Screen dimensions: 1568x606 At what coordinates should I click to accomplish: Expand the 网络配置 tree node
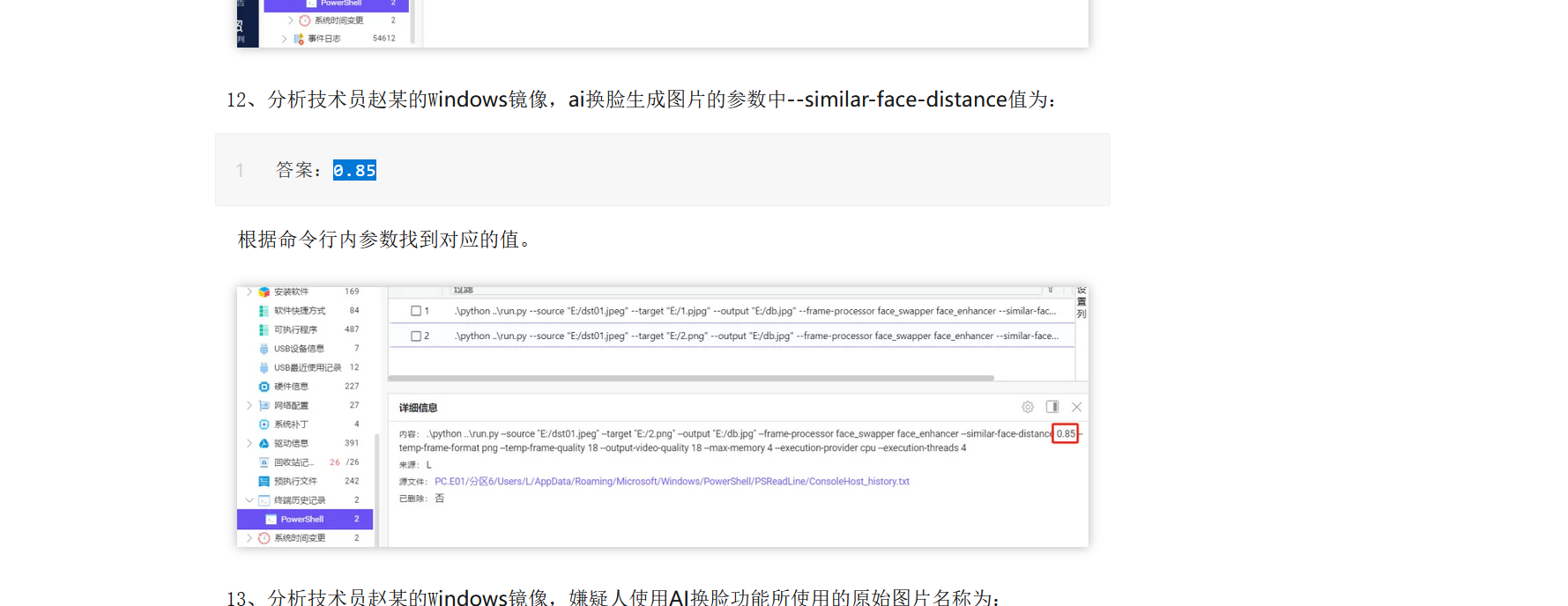pyautogui.click(x=249, y=405)
